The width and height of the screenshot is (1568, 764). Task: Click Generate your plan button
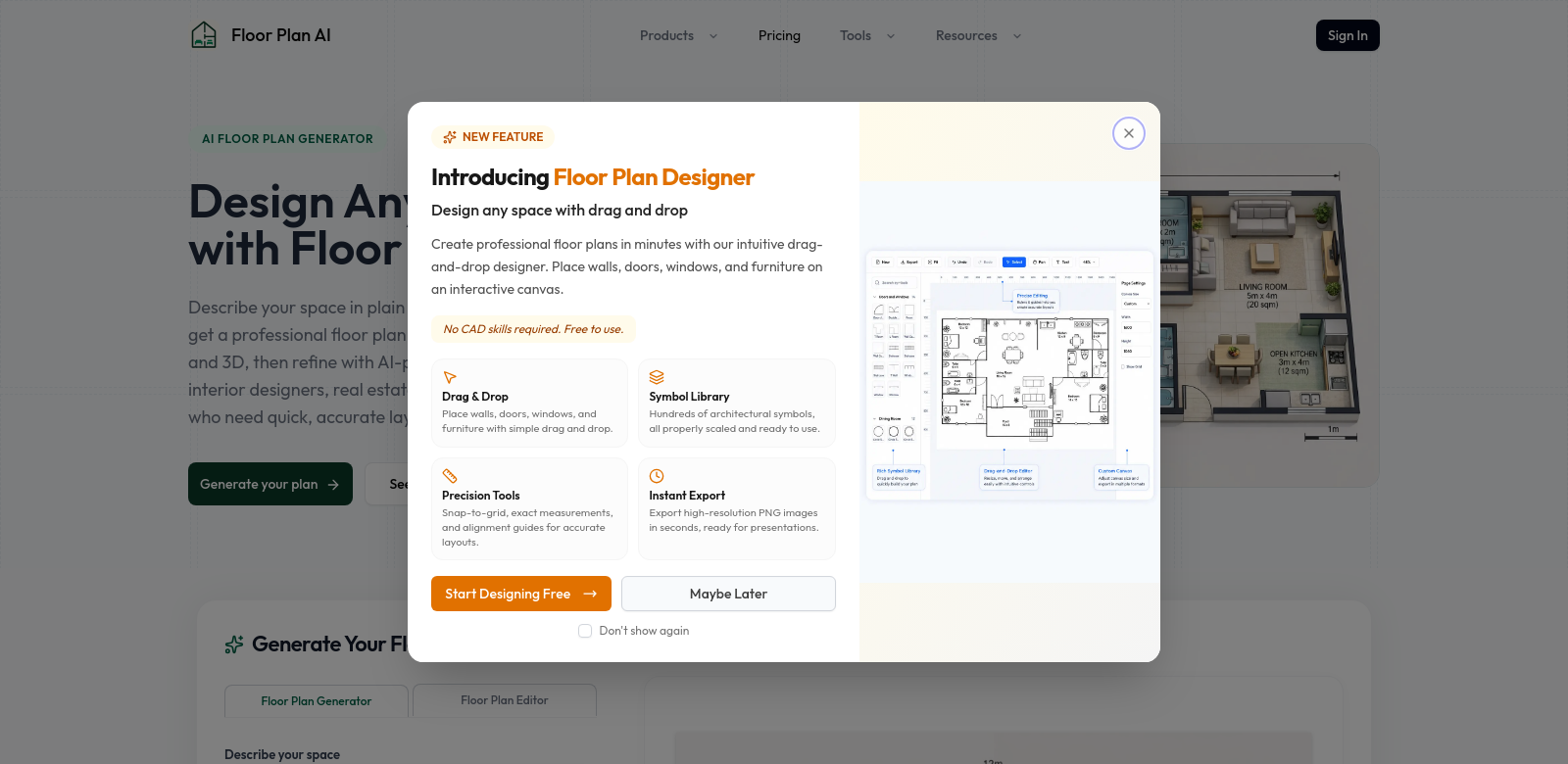click(270, 484)
